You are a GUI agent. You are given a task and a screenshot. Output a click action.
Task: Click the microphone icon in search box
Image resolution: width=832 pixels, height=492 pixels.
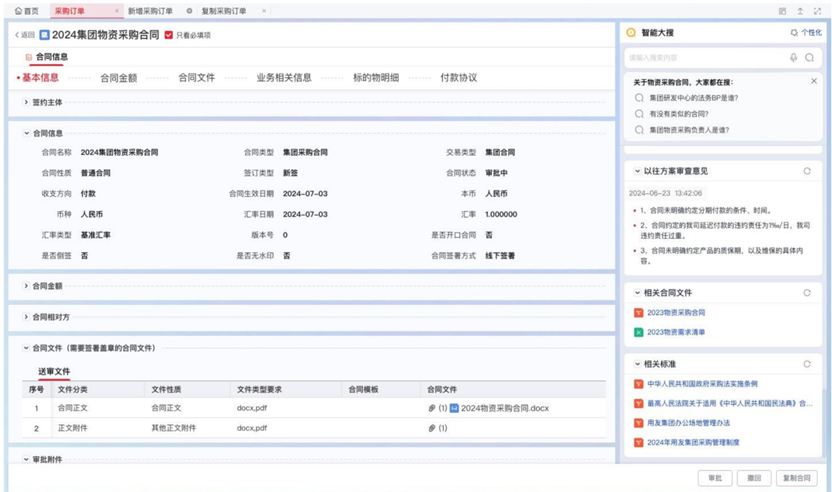(794, 58)
